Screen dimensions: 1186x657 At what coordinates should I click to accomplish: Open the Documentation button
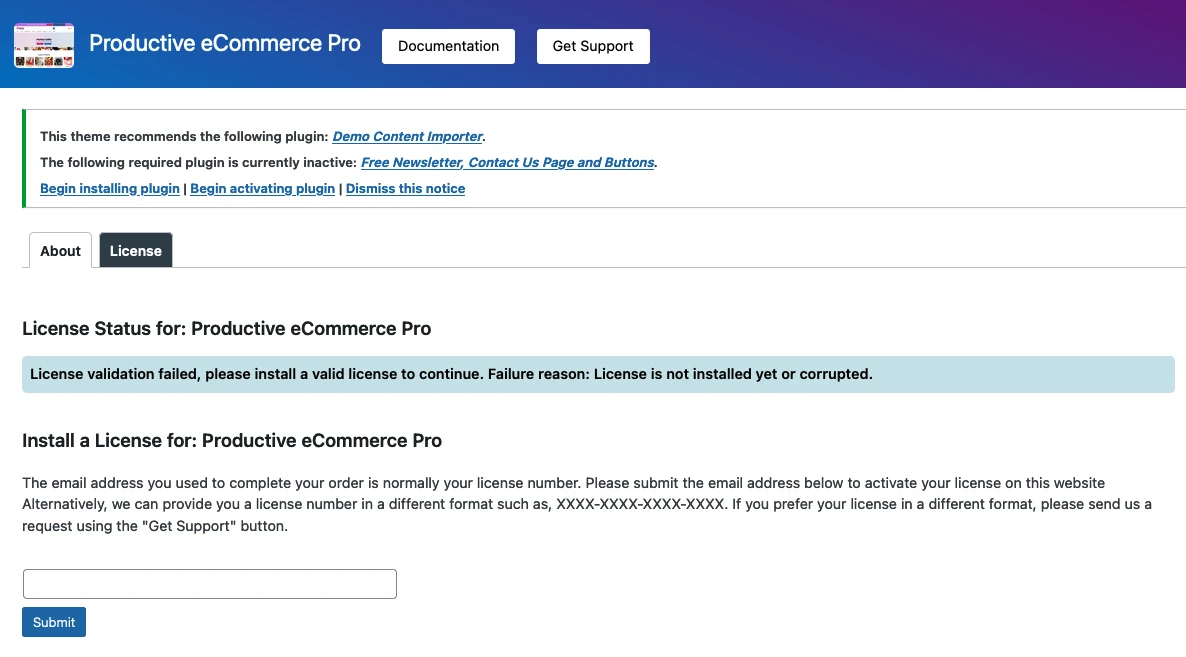point(449,47)
